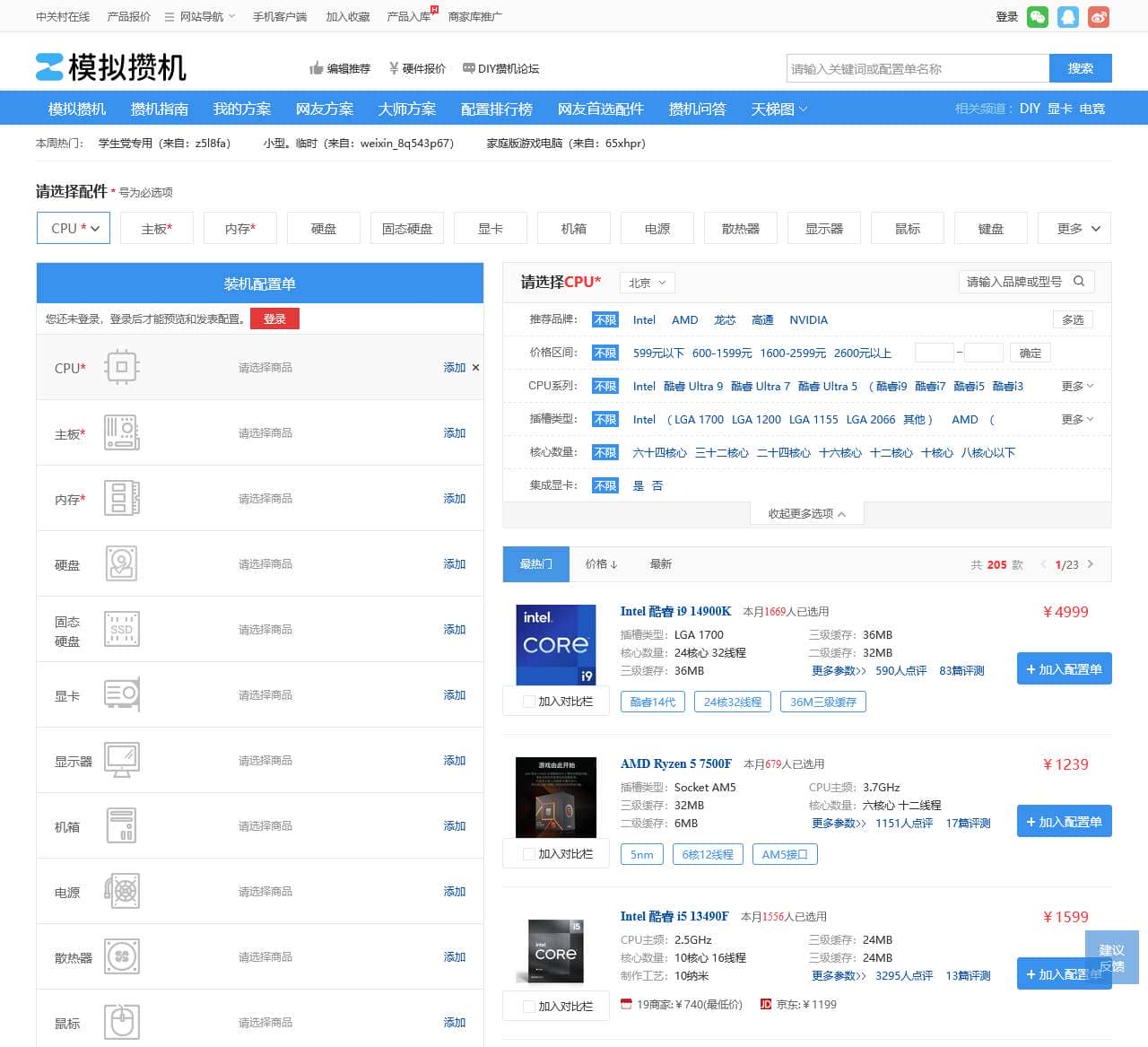Click the CPU chip icon in config list
This screenshot has height=1047, width=1148.
122,367
